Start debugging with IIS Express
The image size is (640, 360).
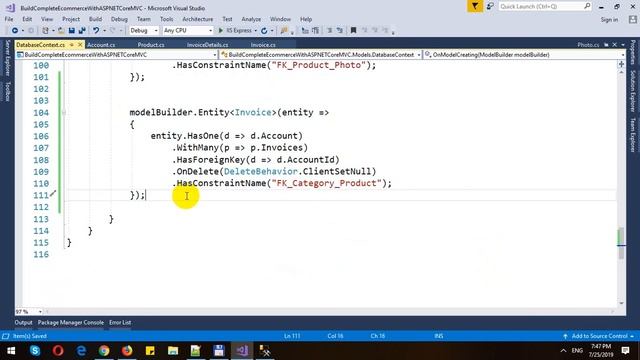click(235, 31)
